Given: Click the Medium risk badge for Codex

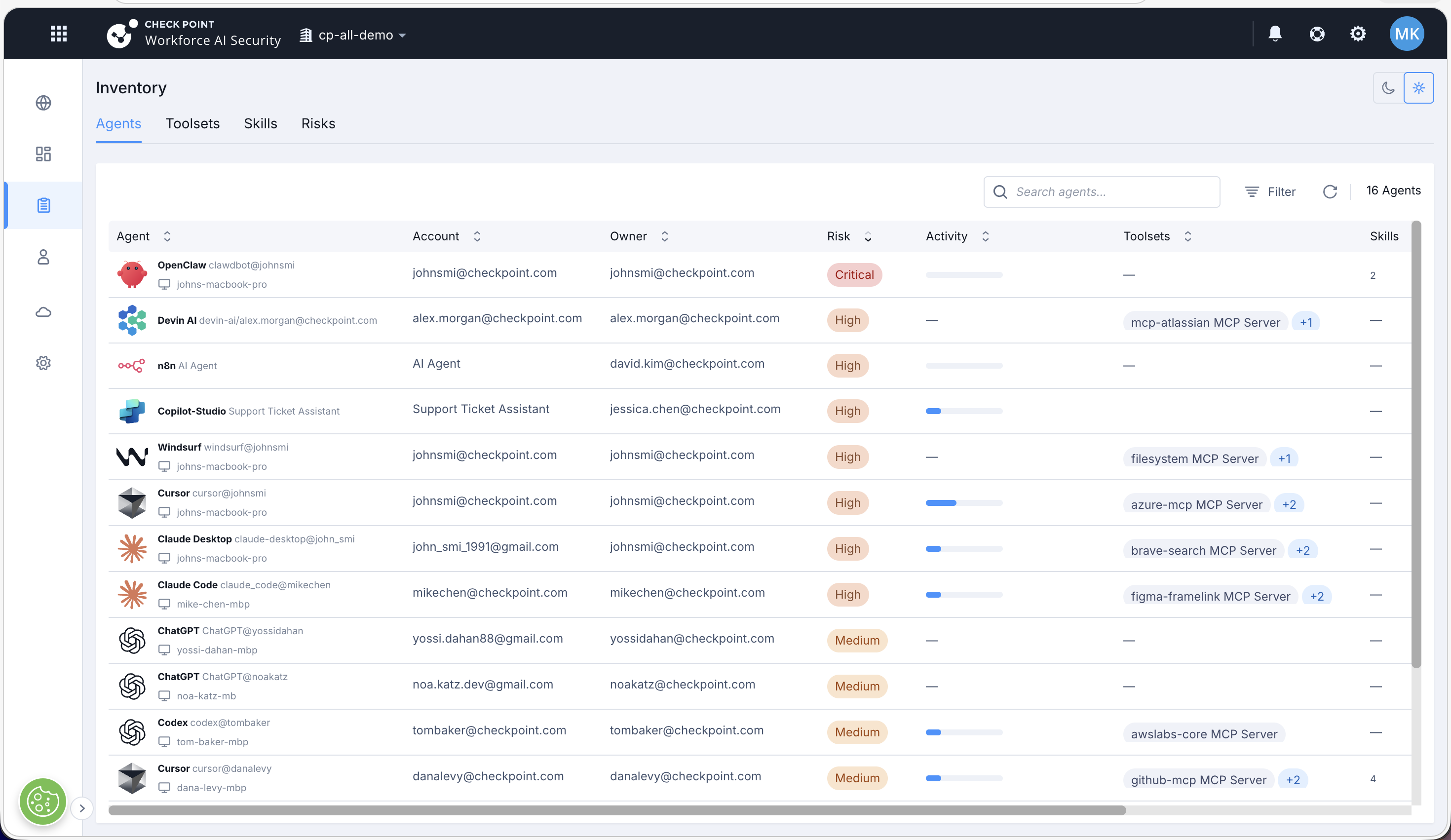Looking at the screenshot, I should point(857,732).
